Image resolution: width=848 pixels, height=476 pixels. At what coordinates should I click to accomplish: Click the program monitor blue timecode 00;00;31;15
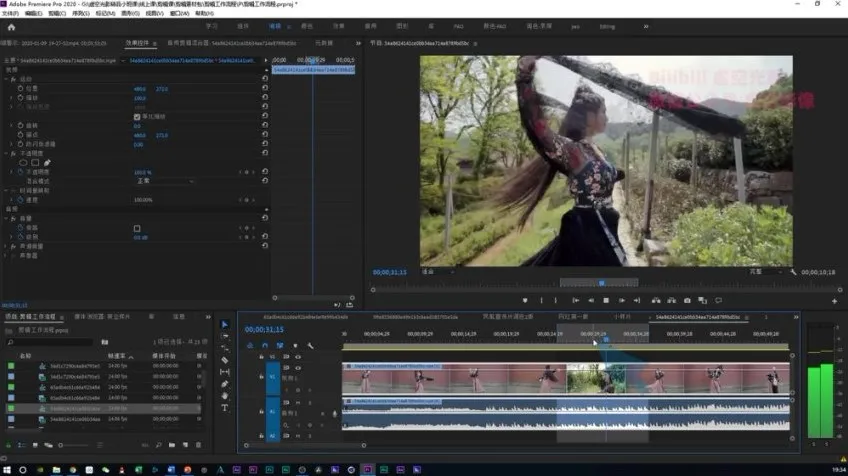[x=392, y=271]
